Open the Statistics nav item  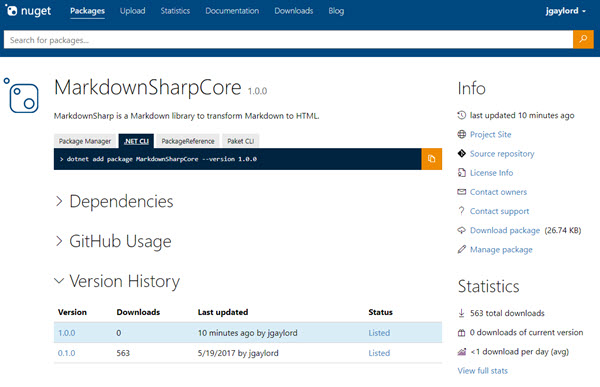[x=175, y=11]
